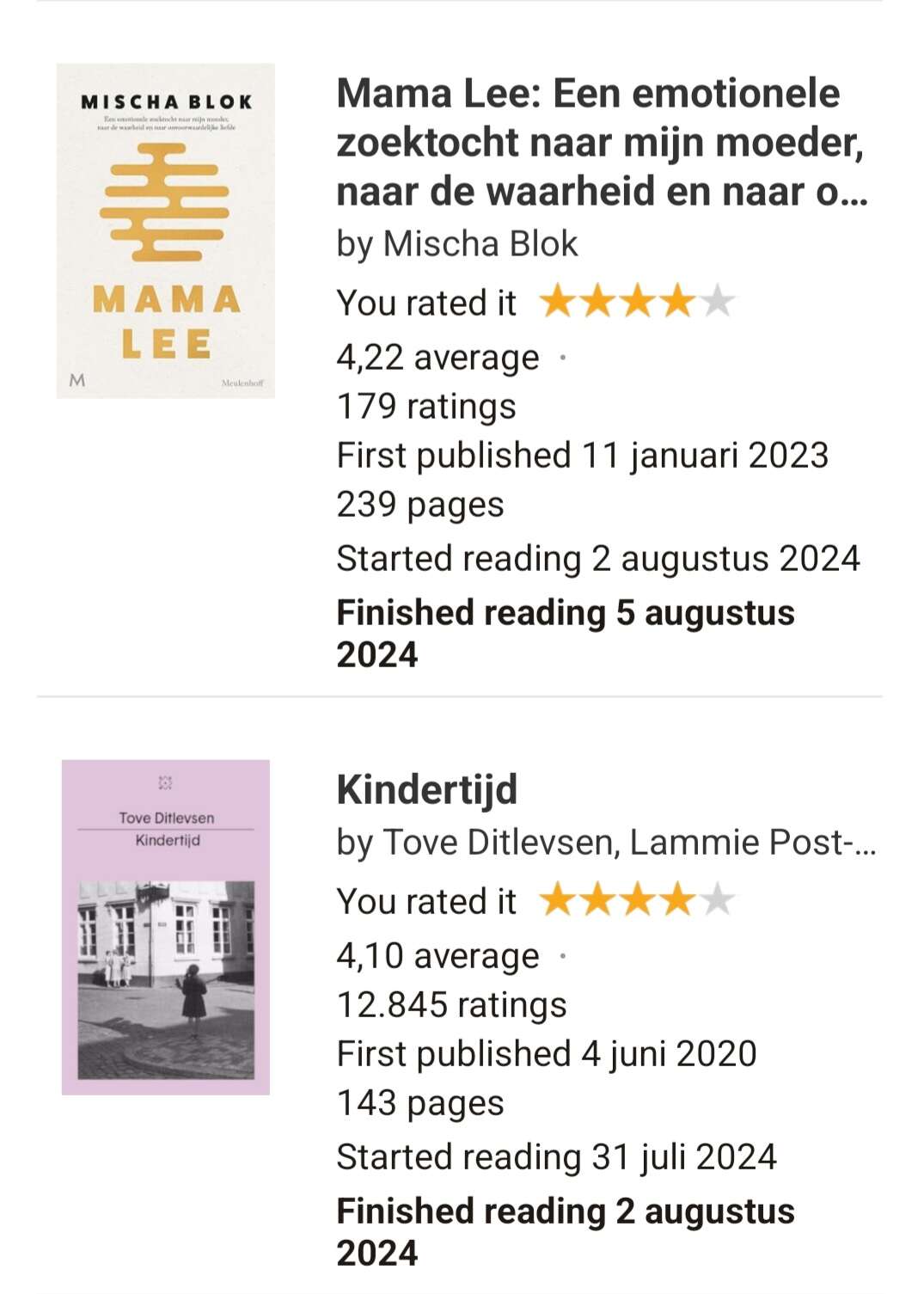Set Kindertijd rating to two stars
The height and width of the screenshot is (1294, 924).
point(597,900)
